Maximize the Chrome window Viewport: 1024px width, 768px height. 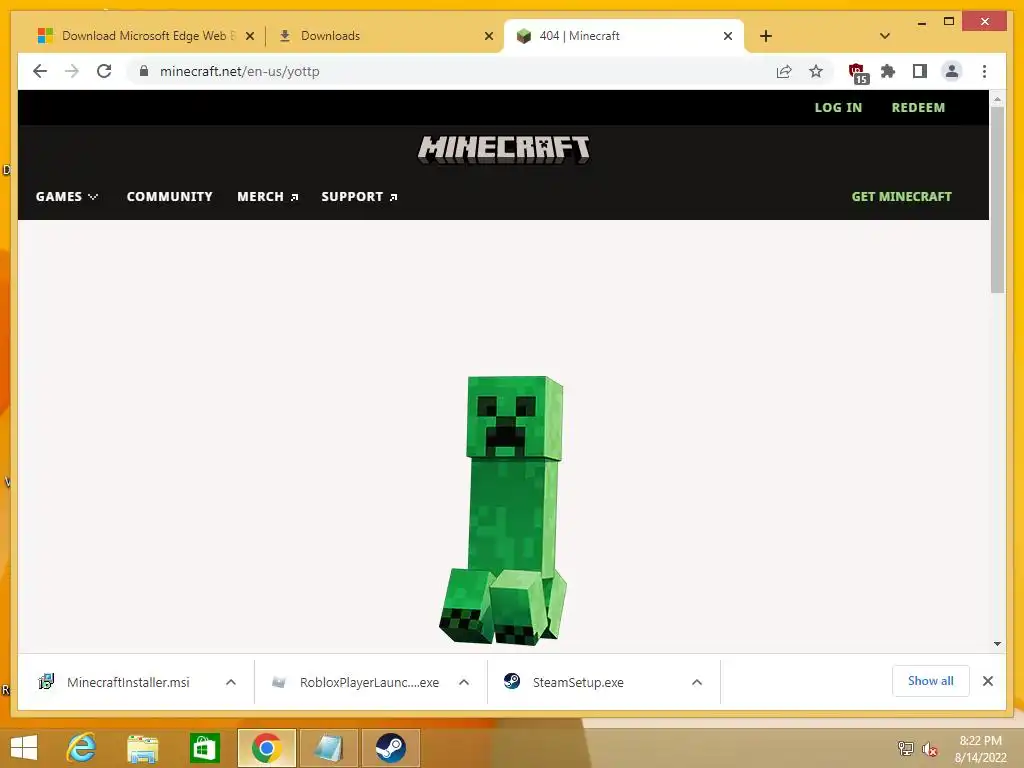point(949,22)
